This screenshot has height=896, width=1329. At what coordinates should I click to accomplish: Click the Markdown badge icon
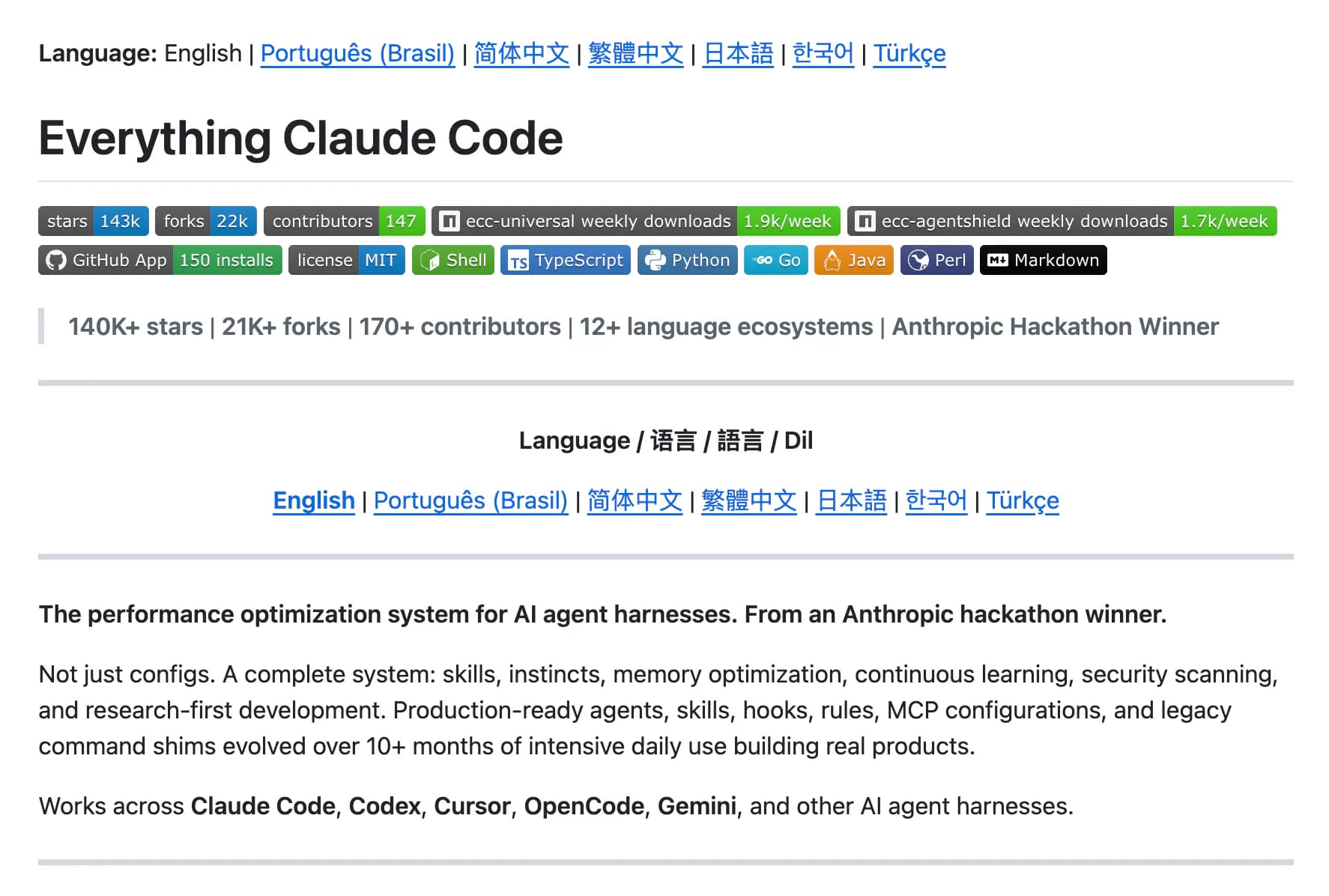[996, 260]
